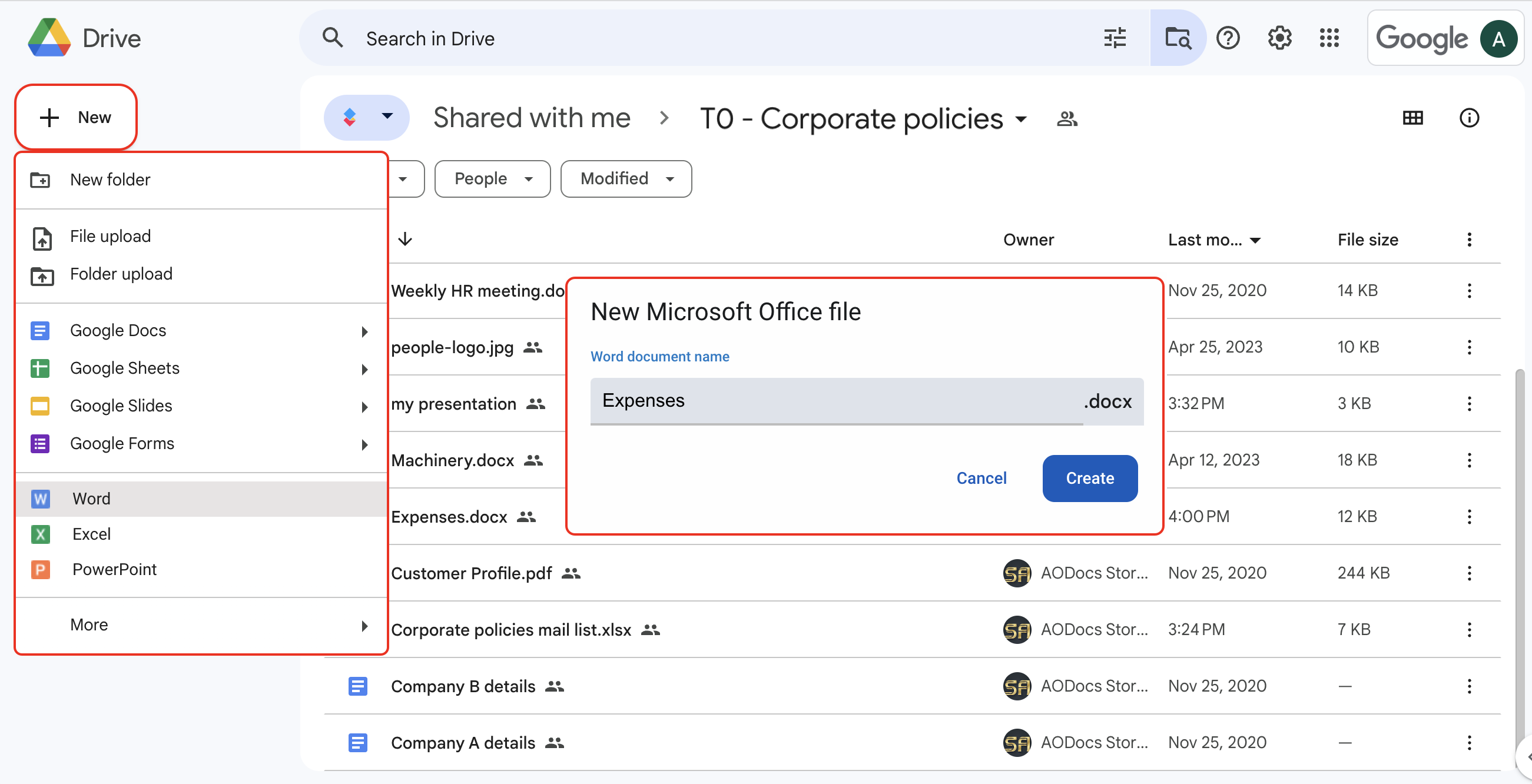Select File upload menu entry
Viewport: 1532px width, 784px height.
coord(201,237)
